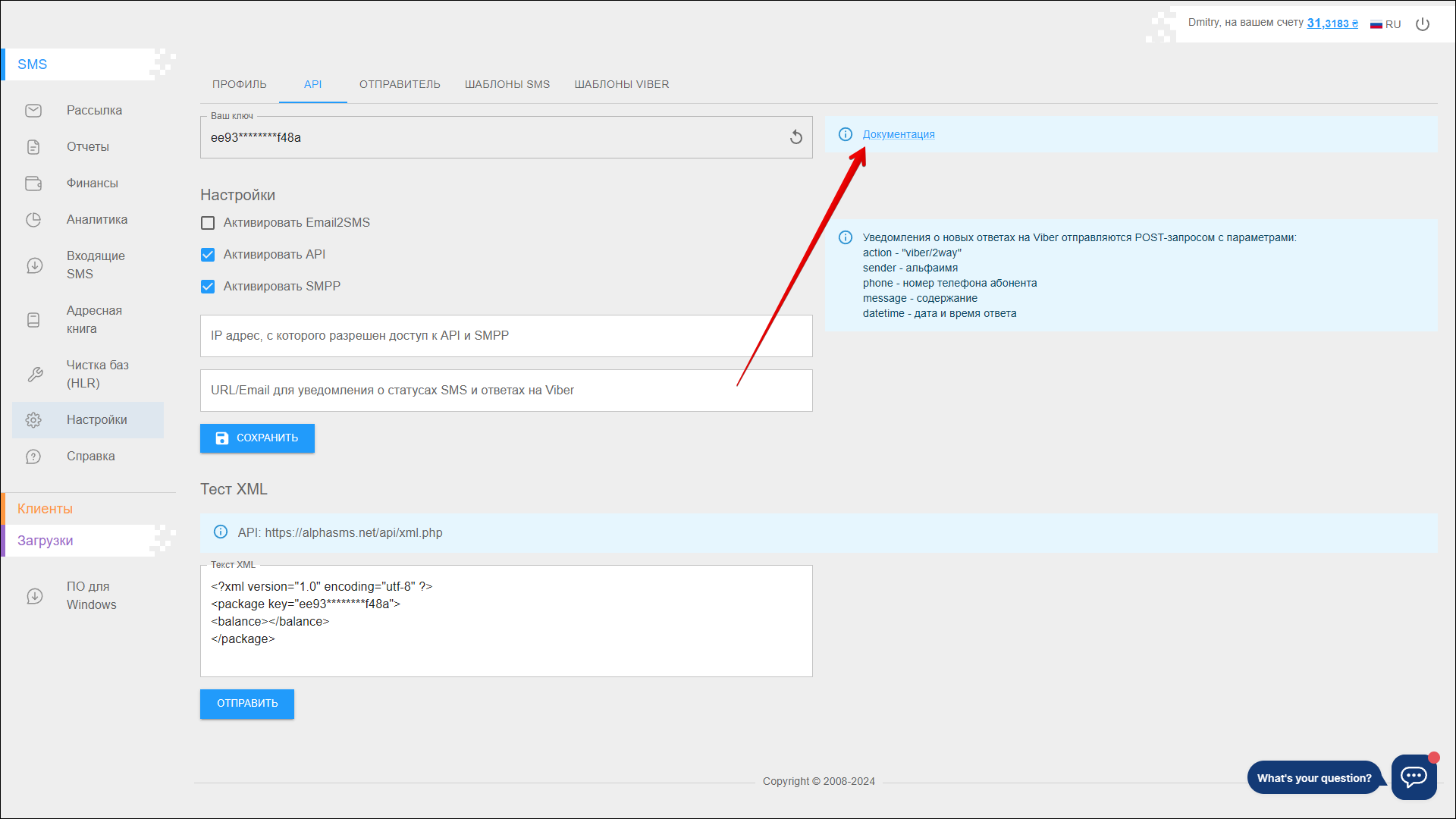Screen dimensions: 1456x819
Task: Enable the Активировать Email2SMS checkbox
Action: click(x=208, y=223)
